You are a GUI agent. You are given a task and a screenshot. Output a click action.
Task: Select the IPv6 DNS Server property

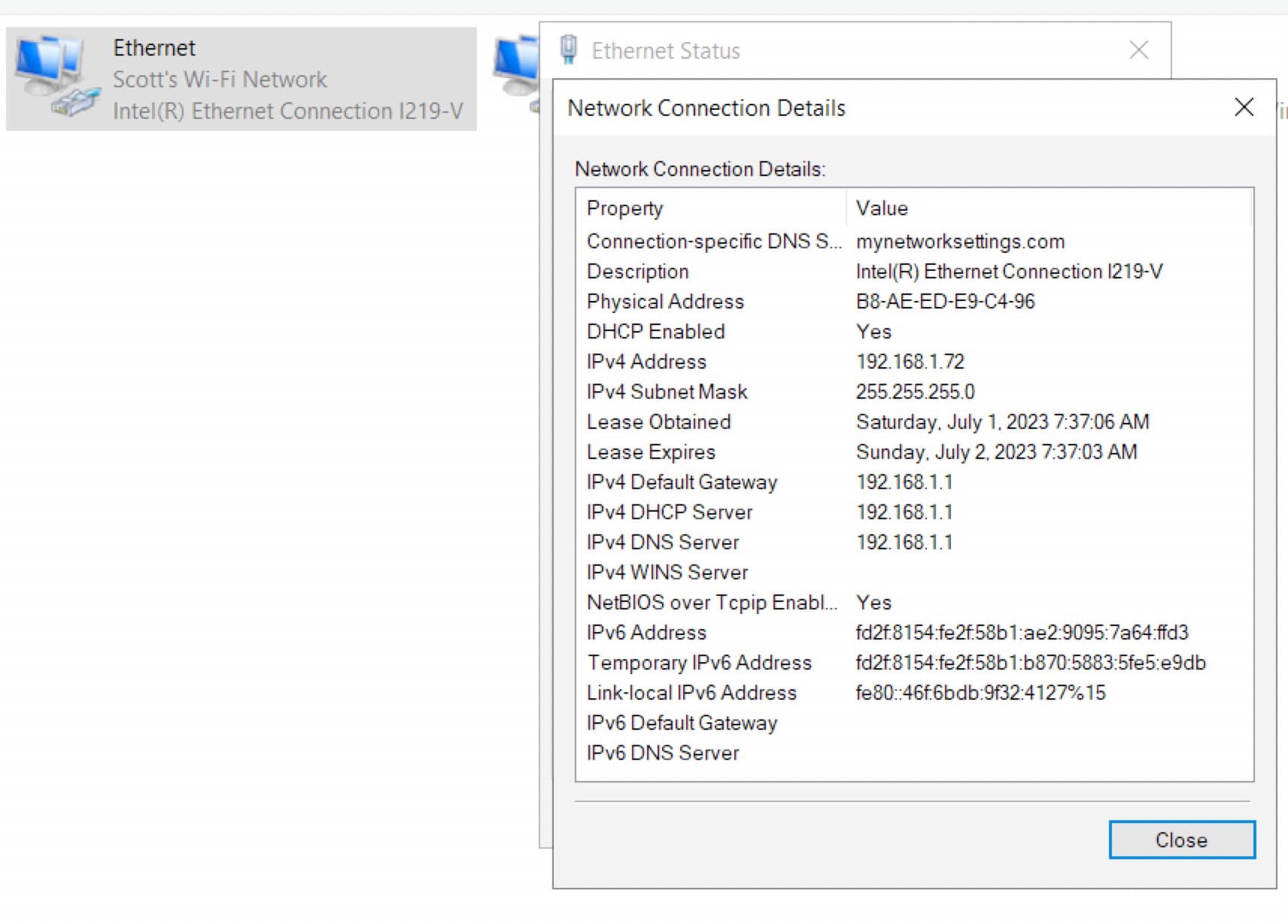[x=663, y=753]
